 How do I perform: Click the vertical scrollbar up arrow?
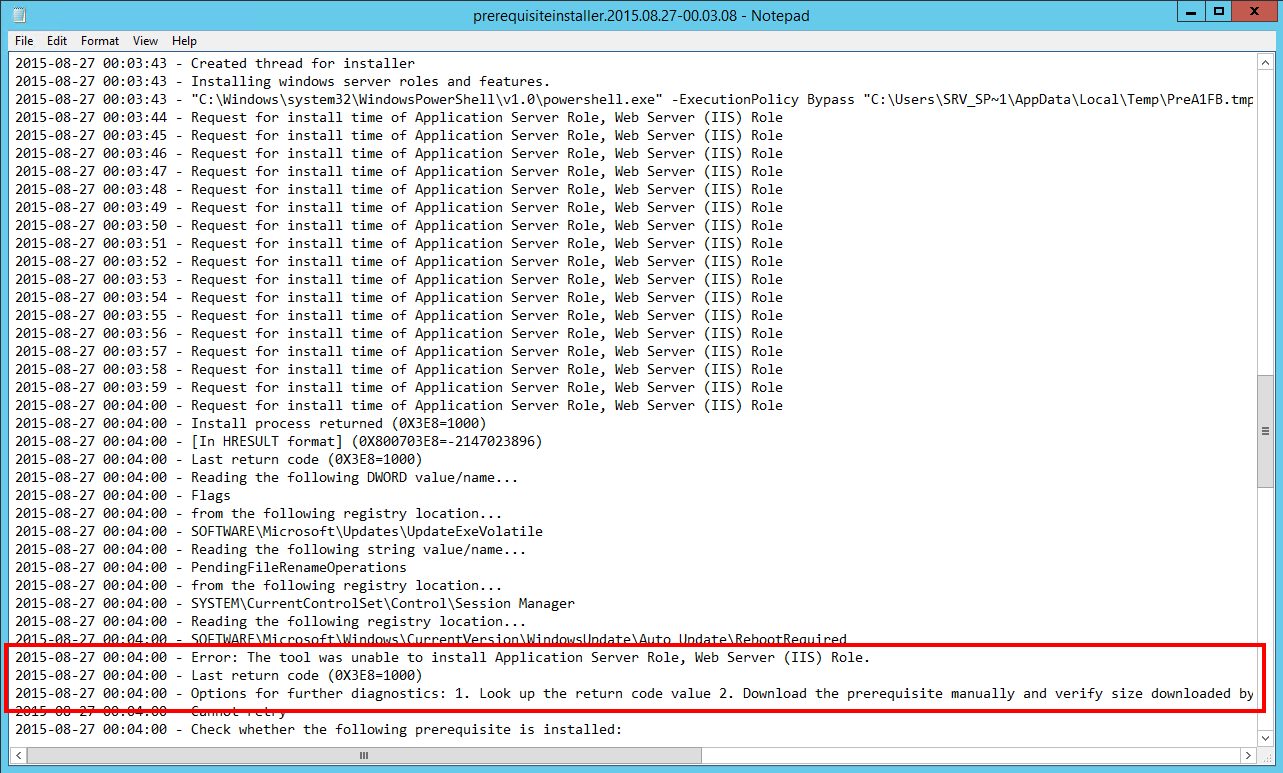tap(1265, 63)
